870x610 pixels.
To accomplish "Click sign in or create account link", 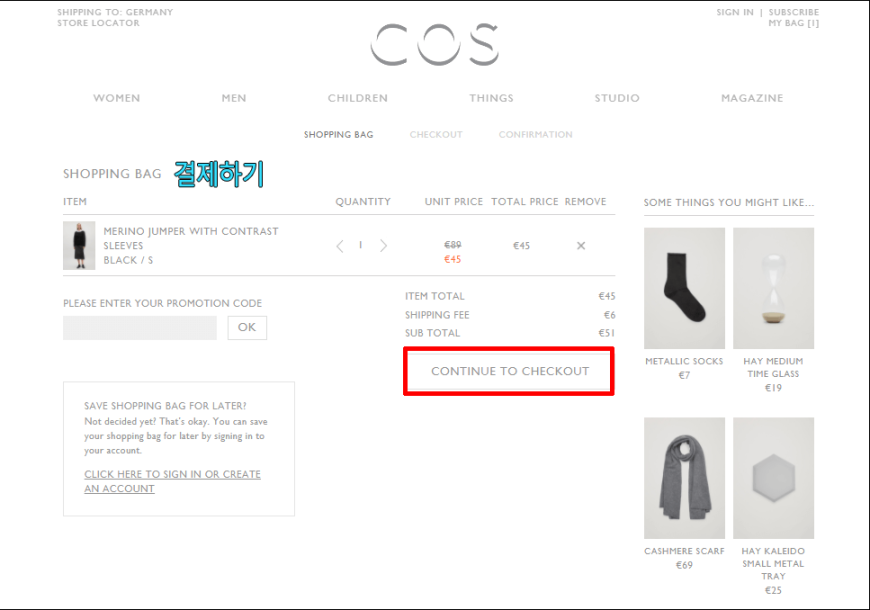I will click(x=172, y=481).
